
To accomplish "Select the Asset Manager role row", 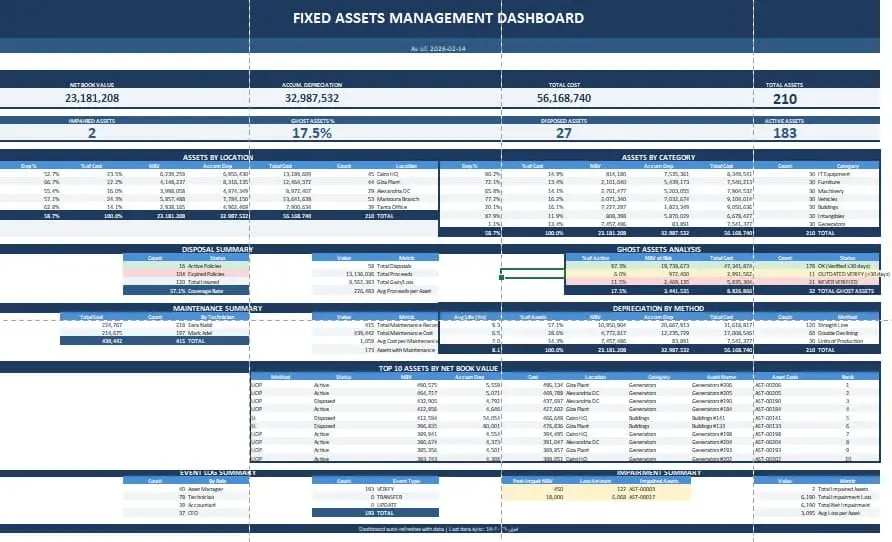I will 186,489.
